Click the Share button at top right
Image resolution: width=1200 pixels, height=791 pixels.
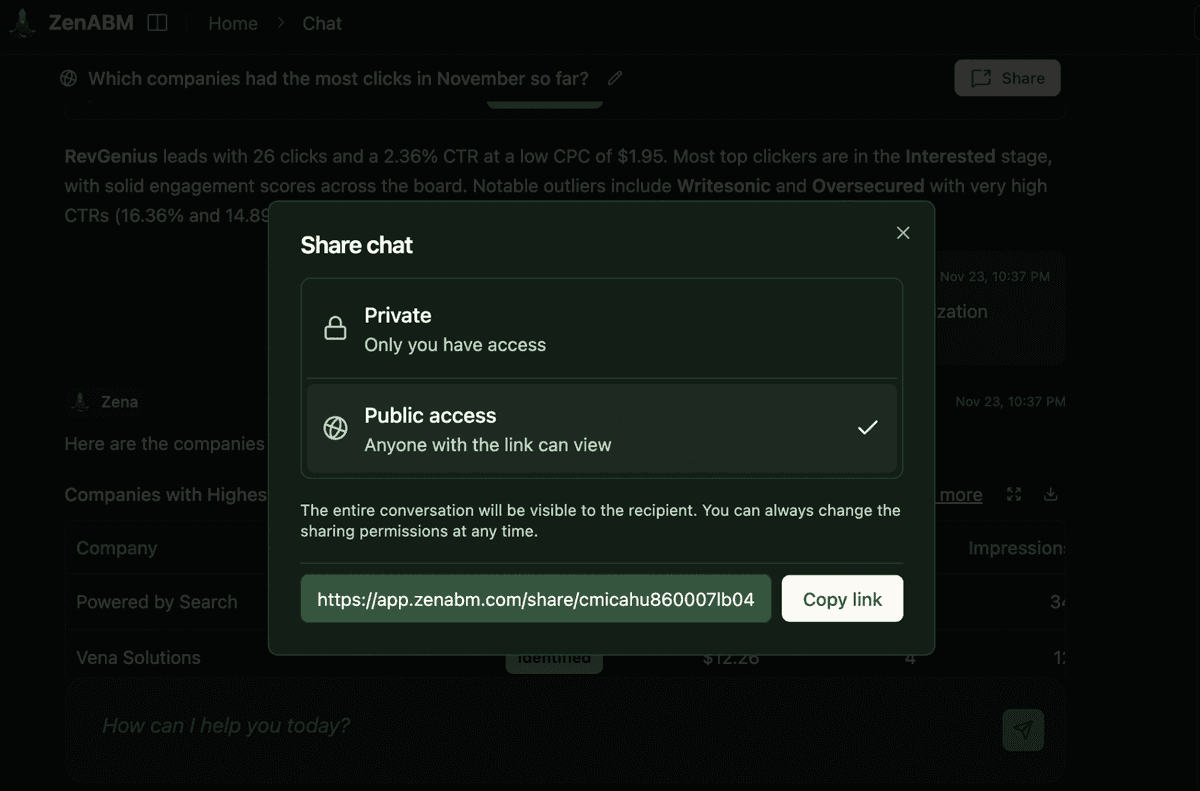(x=1007, y=78)
